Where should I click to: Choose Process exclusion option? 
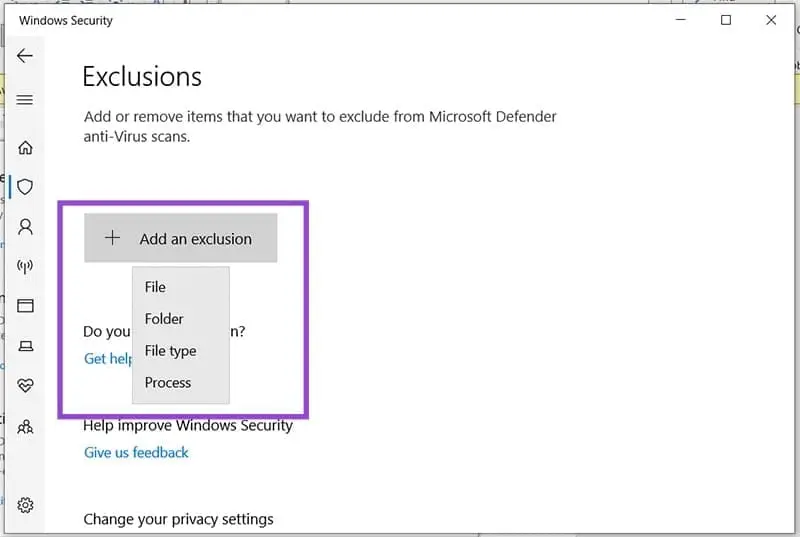pyautogui.click(x=167, y=383)
